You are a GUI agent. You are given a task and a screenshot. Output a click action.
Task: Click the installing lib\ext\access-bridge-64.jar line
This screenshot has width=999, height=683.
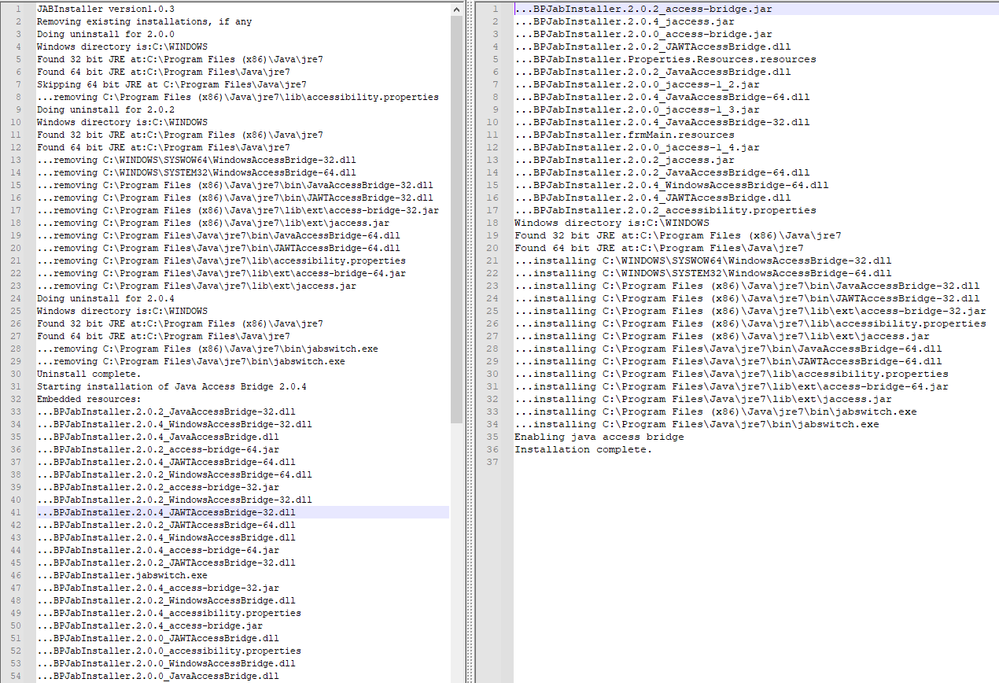(731, 387)
